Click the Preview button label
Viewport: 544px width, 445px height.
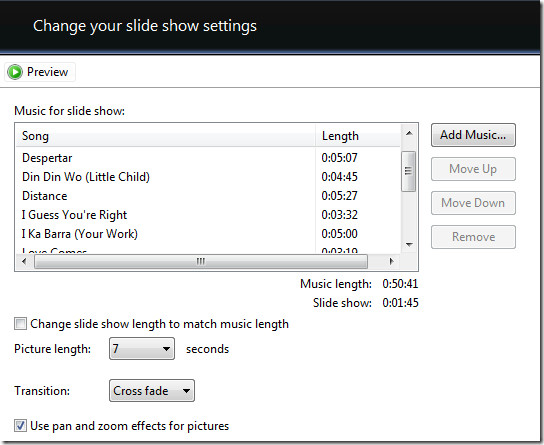(x=48, y=72)
